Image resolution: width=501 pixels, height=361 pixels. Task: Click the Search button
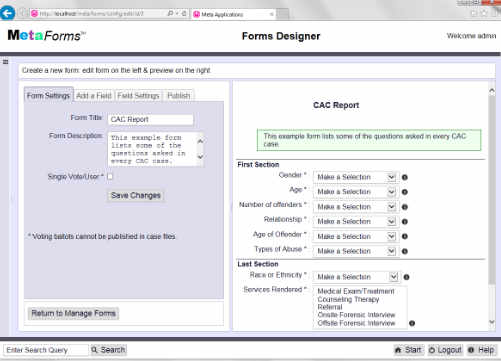[109, 350]
